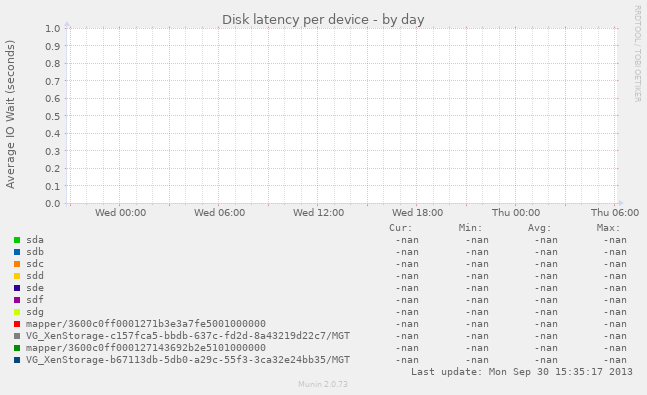Select the sda legend label
The width and height of the screenshot is (647, 395).
35,240
